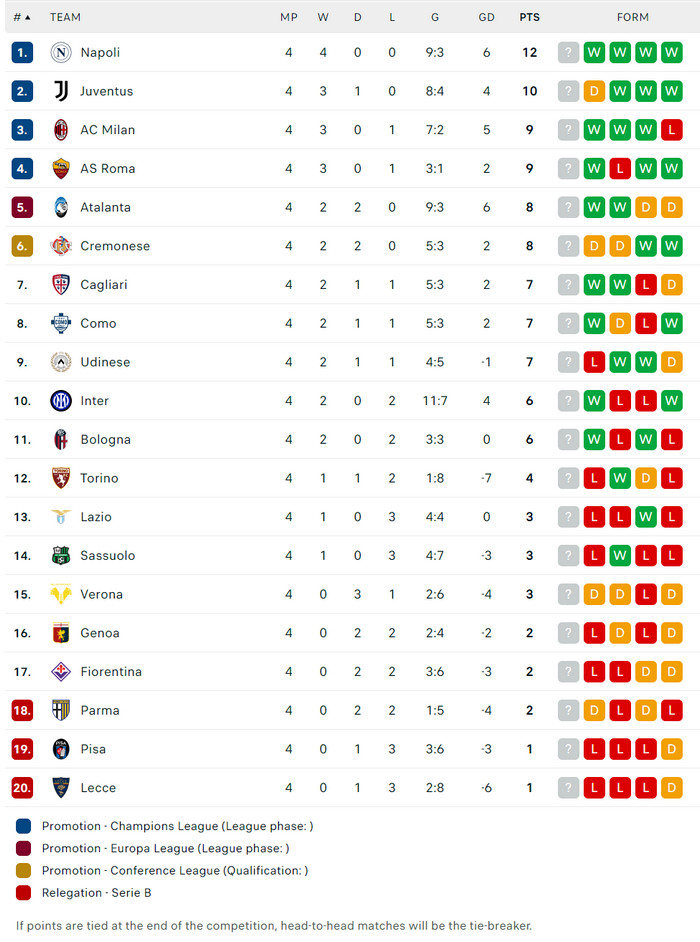
Task: Select the Inter club logo
Action: click(x=61, y=401)
